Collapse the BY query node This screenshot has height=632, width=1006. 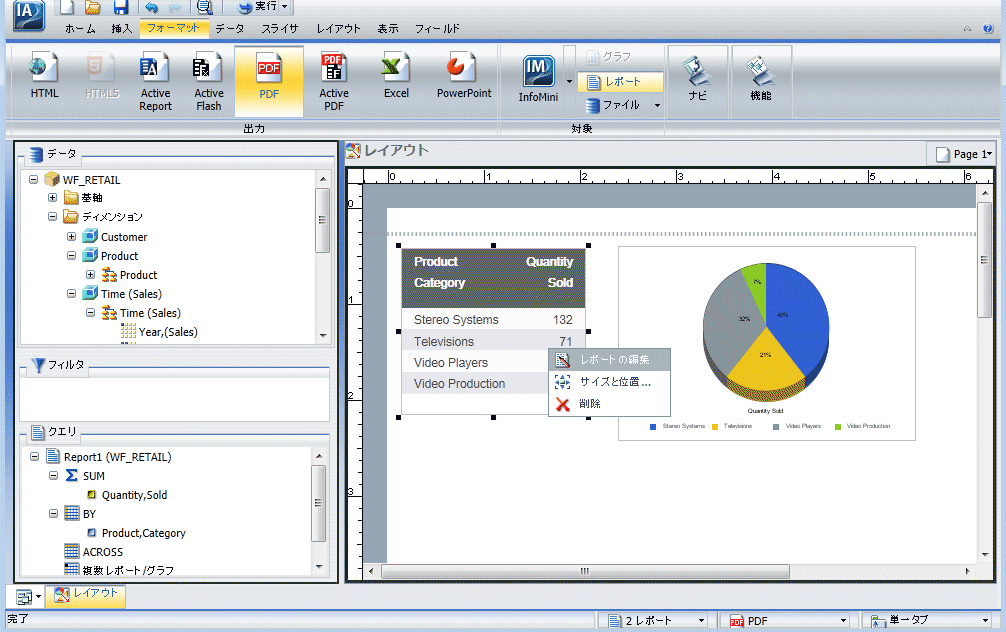coord(54,513)
